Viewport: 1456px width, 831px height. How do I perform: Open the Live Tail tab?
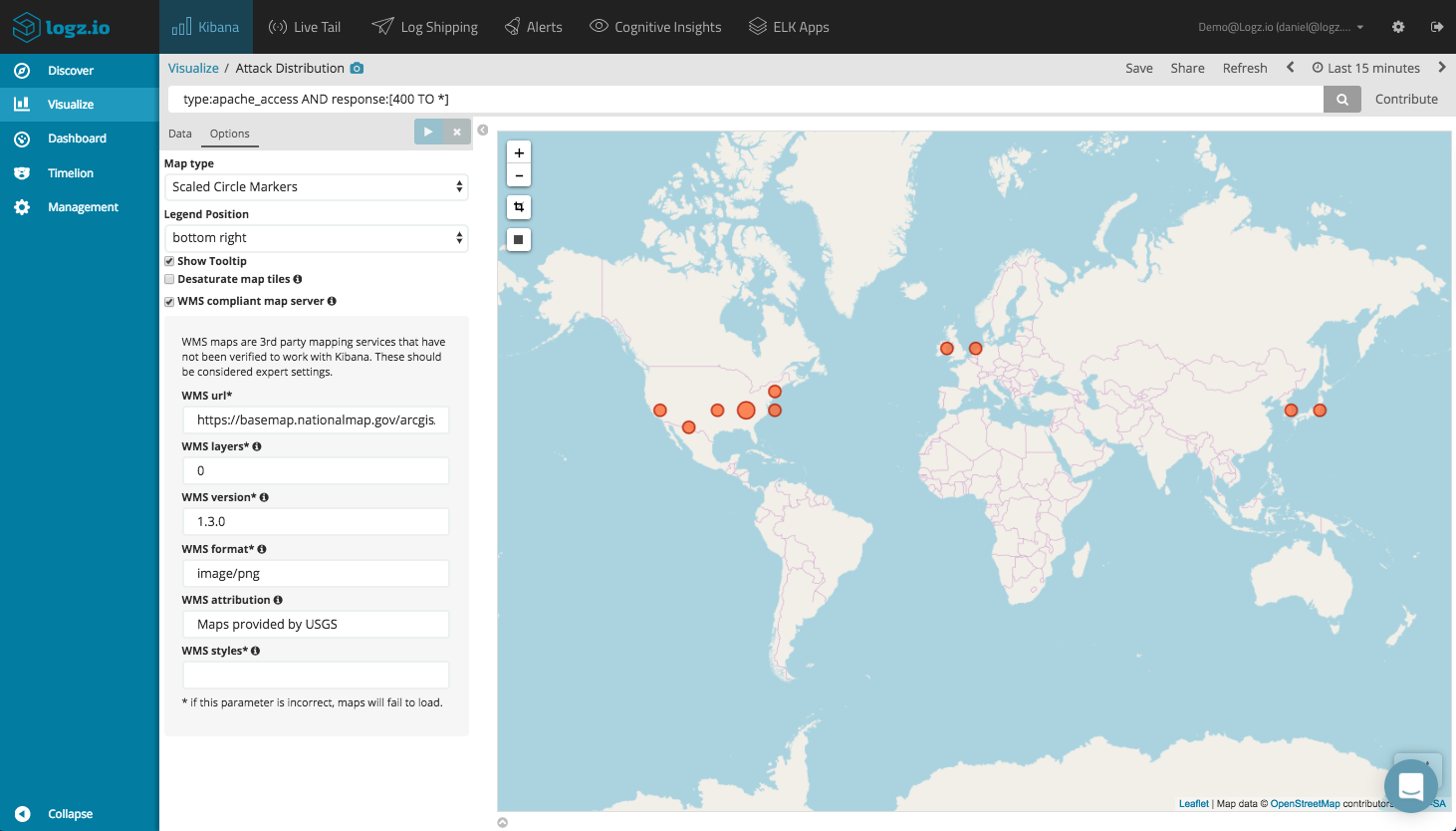coord(305,27)
